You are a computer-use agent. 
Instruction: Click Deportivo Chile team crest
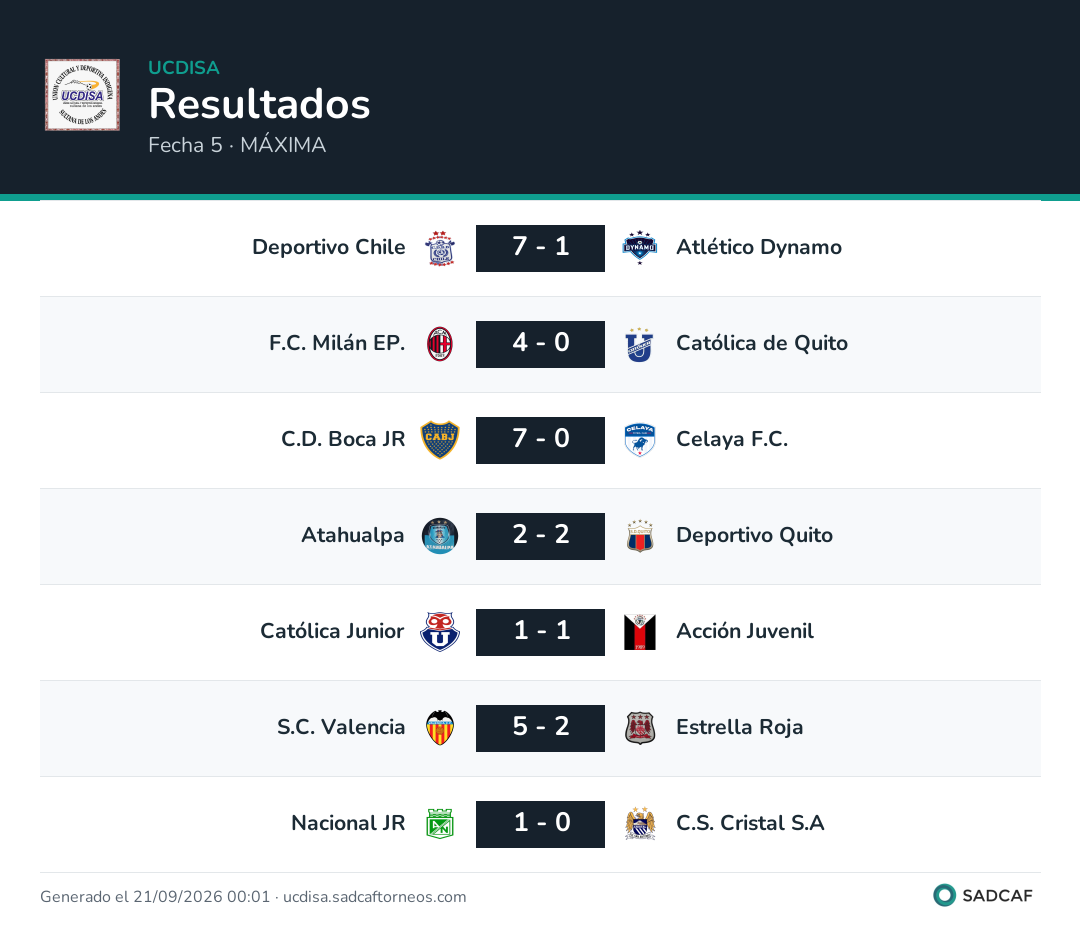[440, 248]
